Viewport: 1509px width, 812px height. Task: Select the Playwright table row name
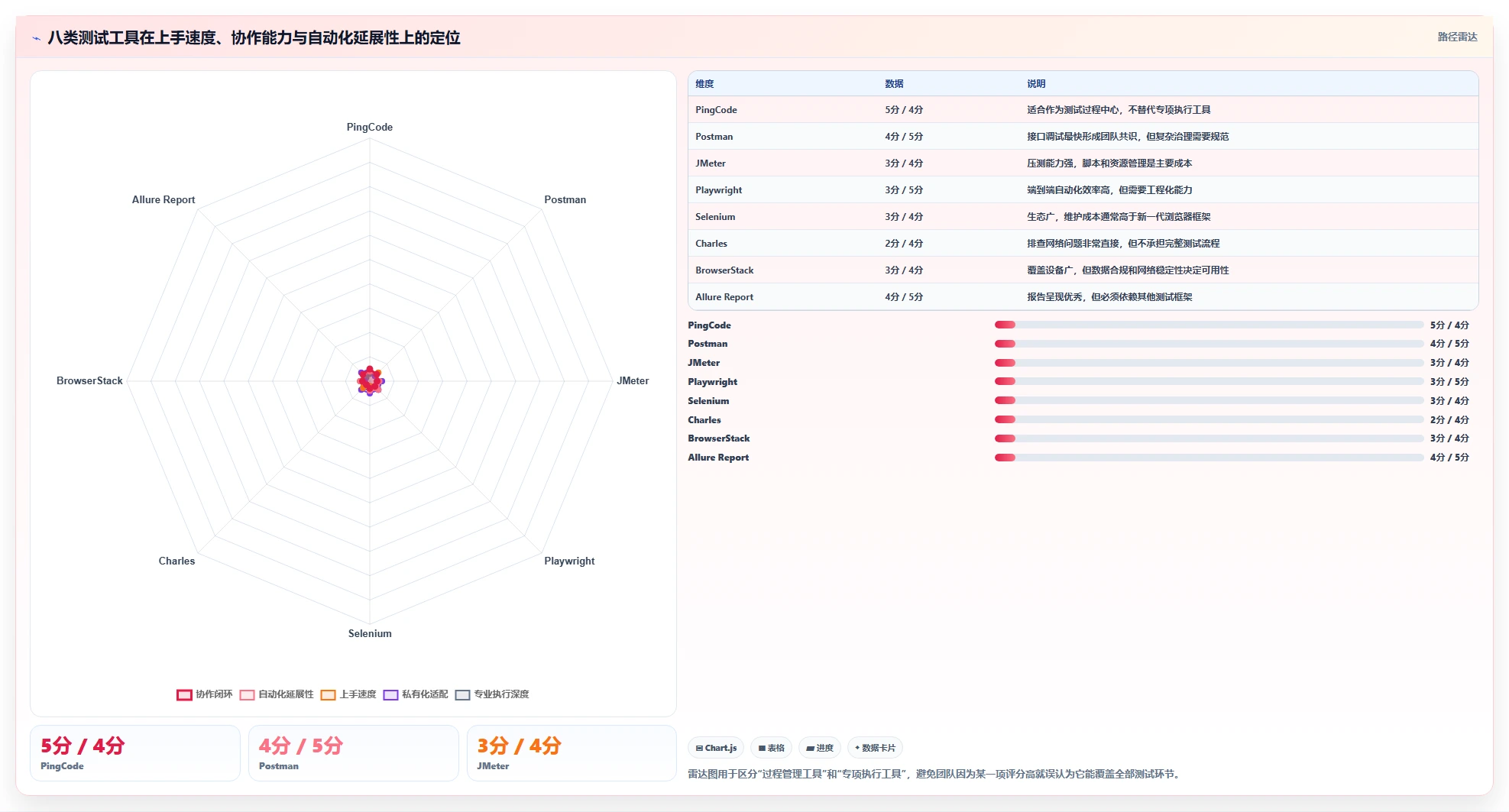pyautogui.click(x=718, y=190)
